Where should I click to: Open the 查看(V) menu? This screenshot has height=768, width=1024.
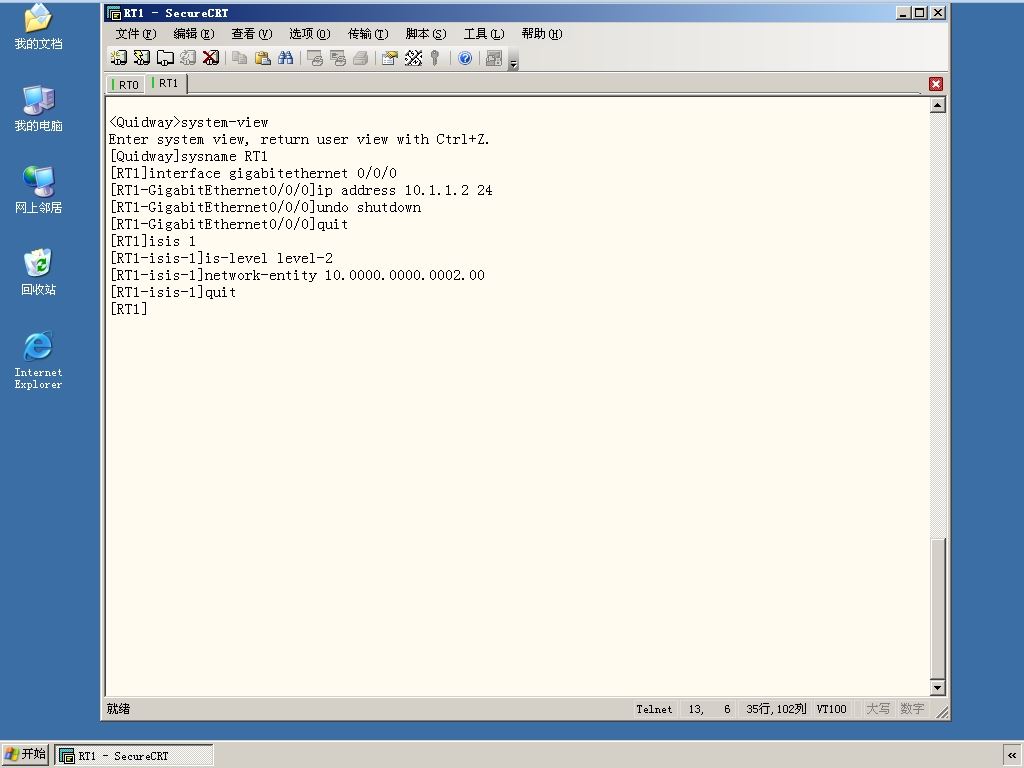[251, 33]
